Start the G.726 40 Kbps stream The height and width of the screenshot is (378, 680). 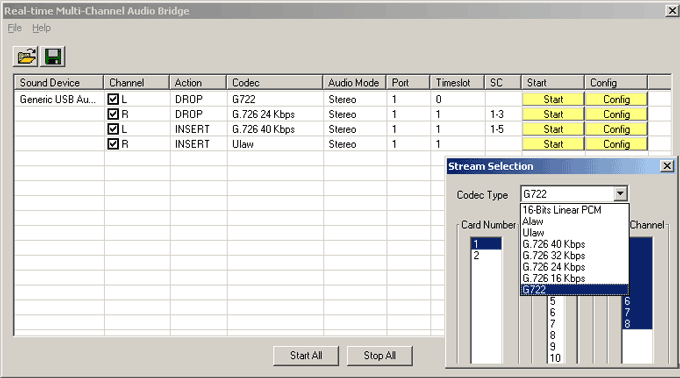coord(553,129)
